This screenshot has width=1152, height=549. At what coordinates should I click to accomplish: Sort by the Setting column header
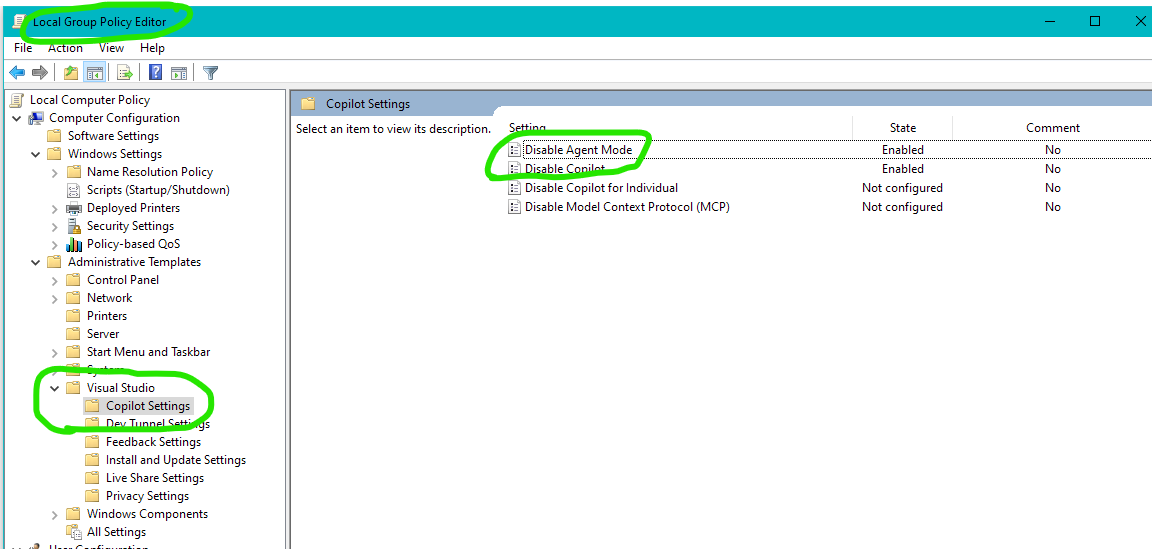pos(679,128)
